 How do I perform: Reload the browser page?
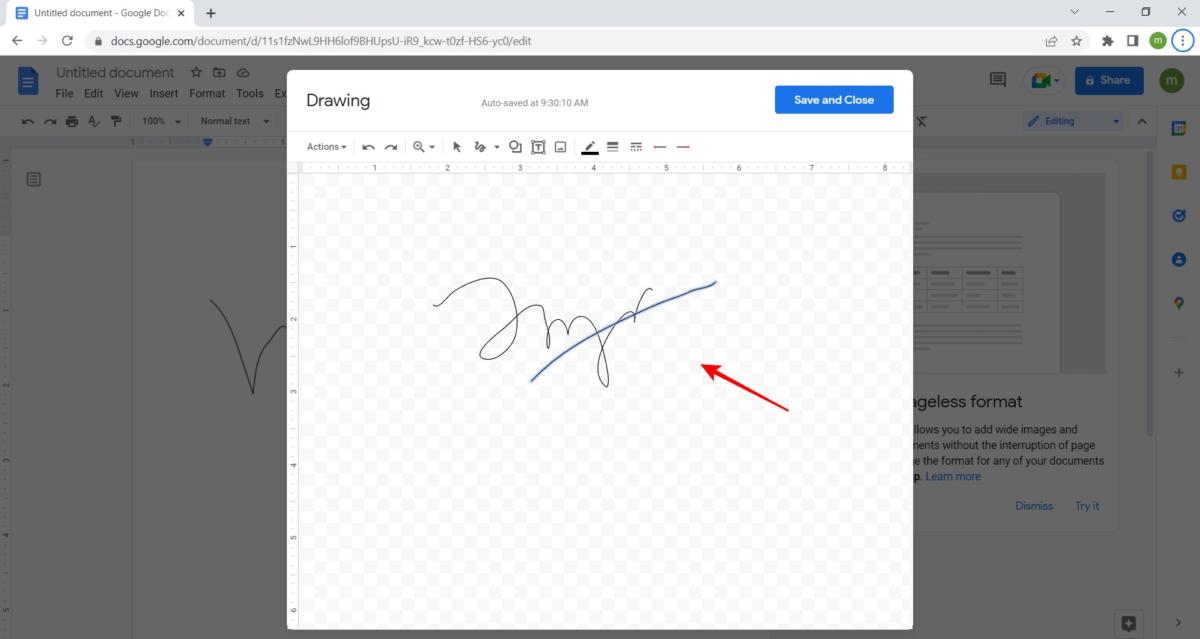pos(67,41)
